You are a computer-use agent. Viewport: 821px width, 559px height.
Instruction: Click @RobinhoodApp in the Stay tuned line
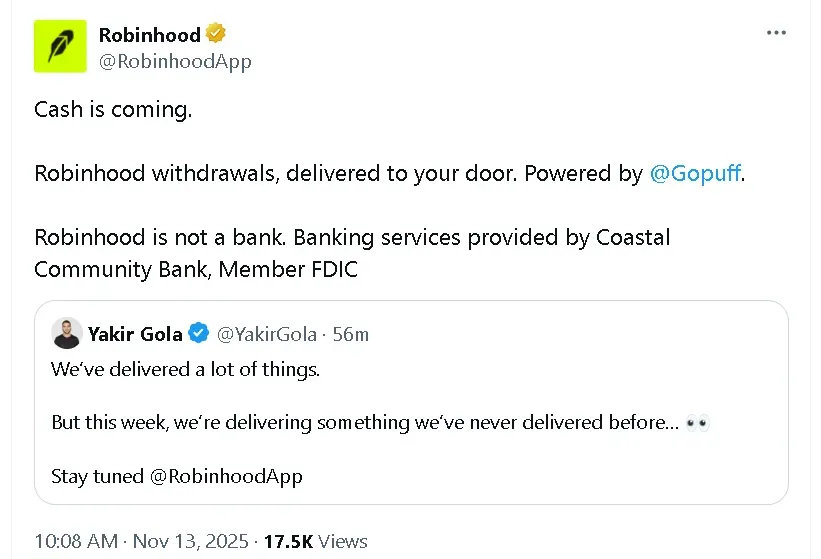(x=226, y=476)
